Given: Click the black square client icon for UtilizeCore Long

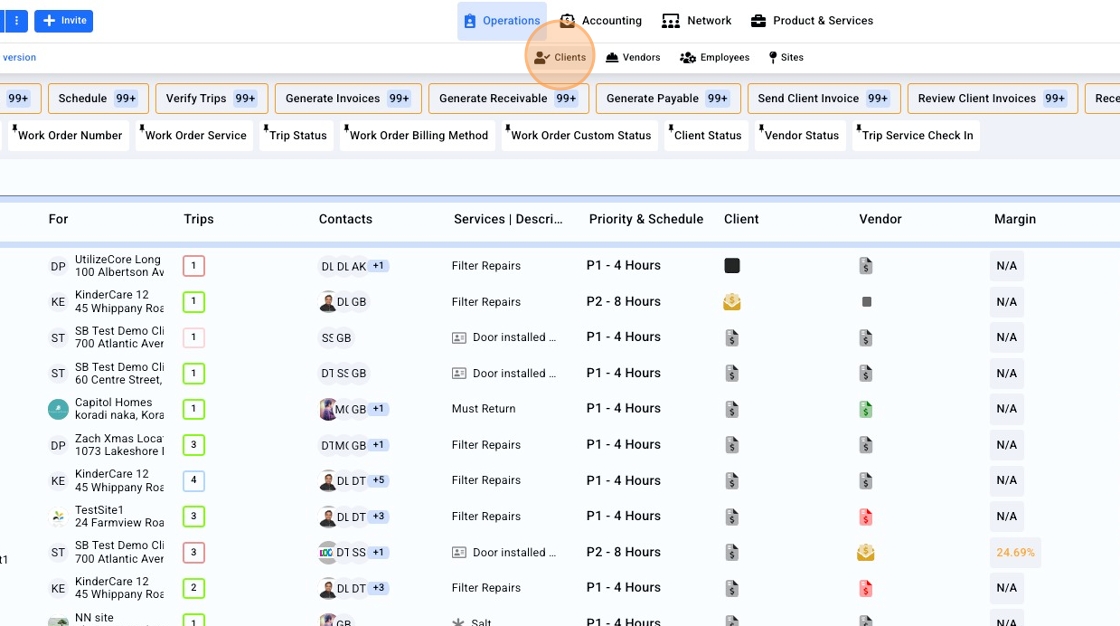Looking at the screenshot, I should click(732, 266).
